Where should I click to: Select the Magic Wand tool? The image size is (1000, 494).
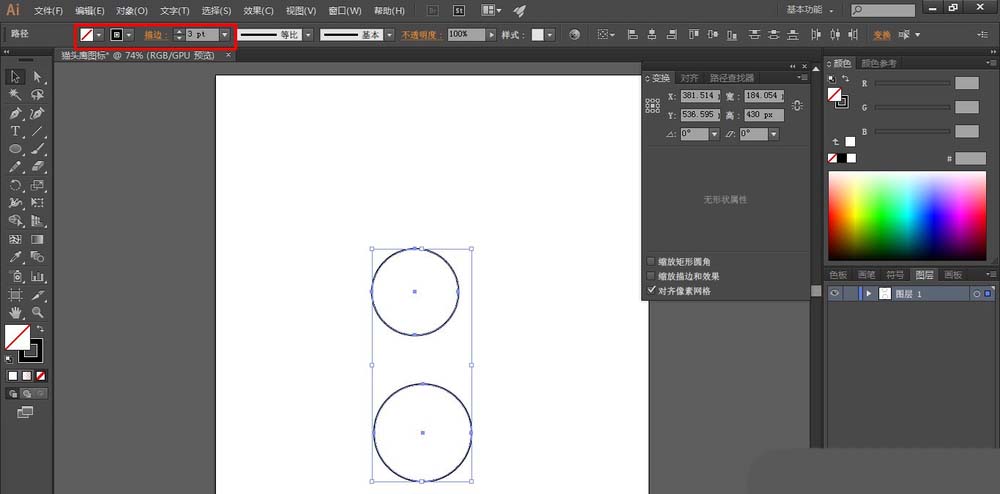(16, 95)
